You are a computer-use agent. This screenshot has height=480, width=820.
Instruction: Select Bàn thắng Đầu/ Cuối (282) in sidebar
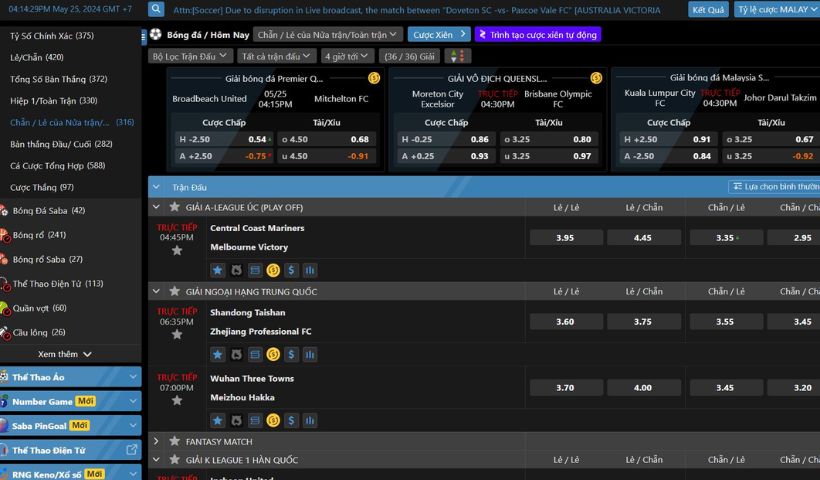click(61, 144)
